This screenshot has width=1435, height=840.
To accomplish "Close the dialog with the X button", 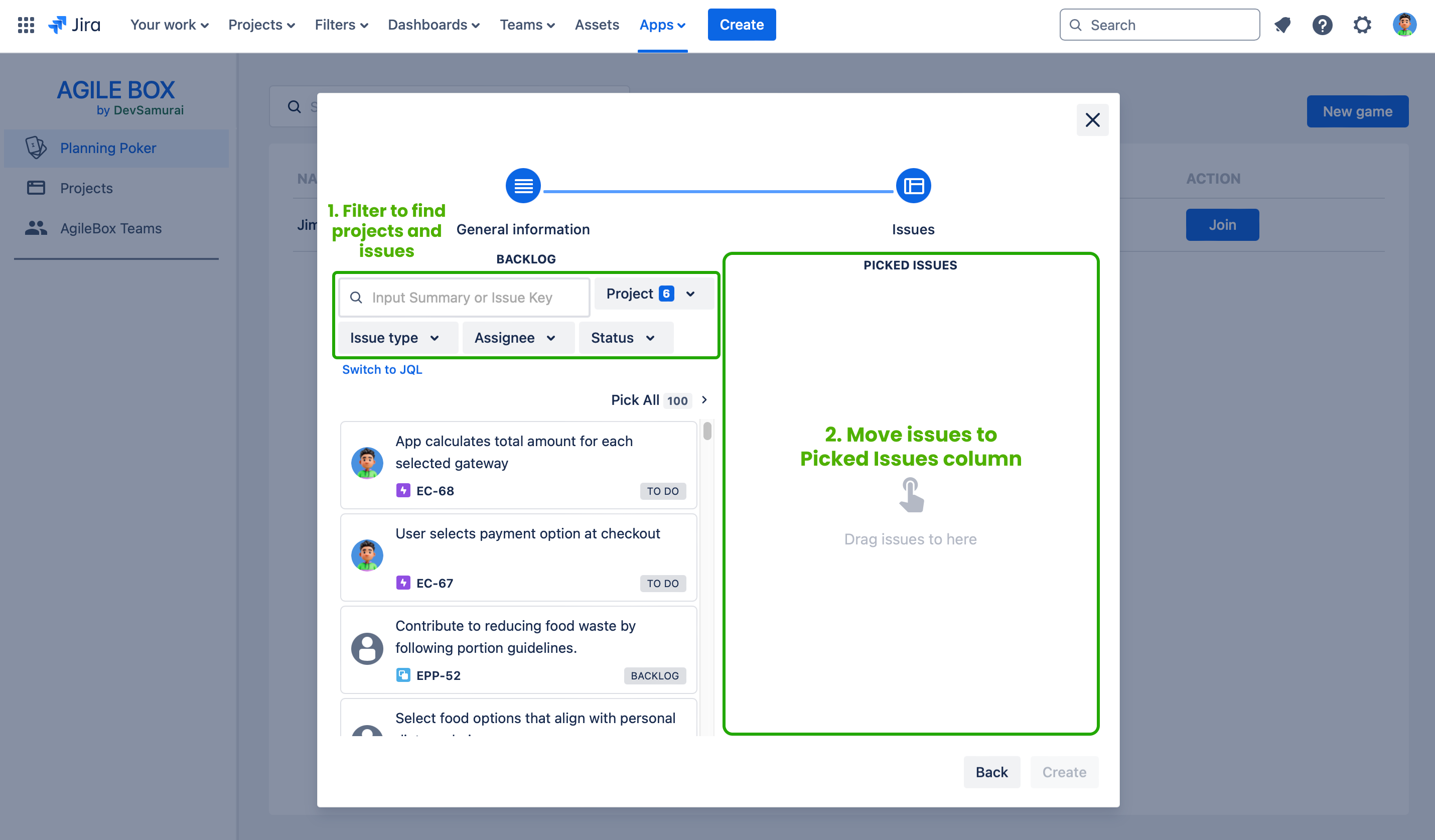I will coord(1092,119).
